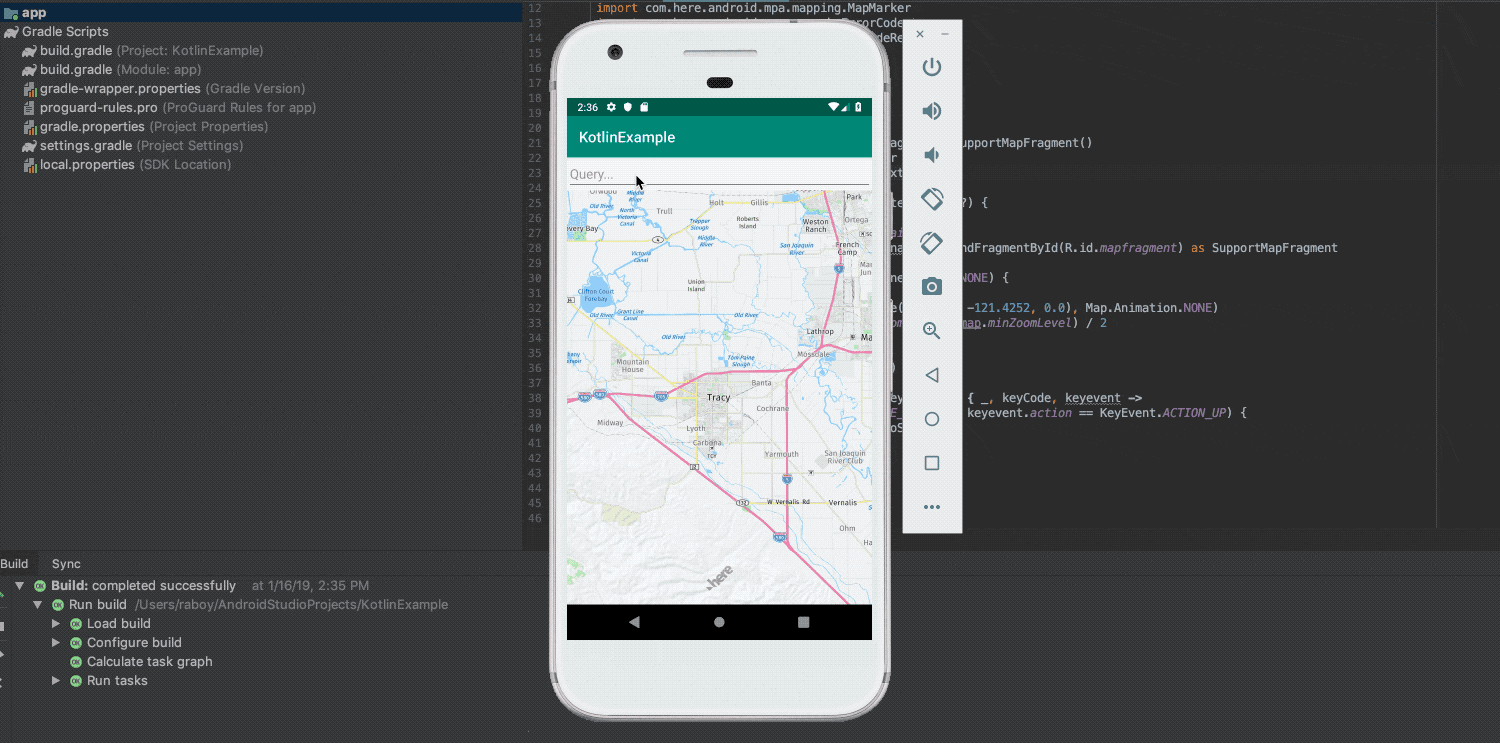This screenshot has width=1500, height=743.
Task: Tap the Wi-Fi icon in the phone status bar
Action: [833, 107]
